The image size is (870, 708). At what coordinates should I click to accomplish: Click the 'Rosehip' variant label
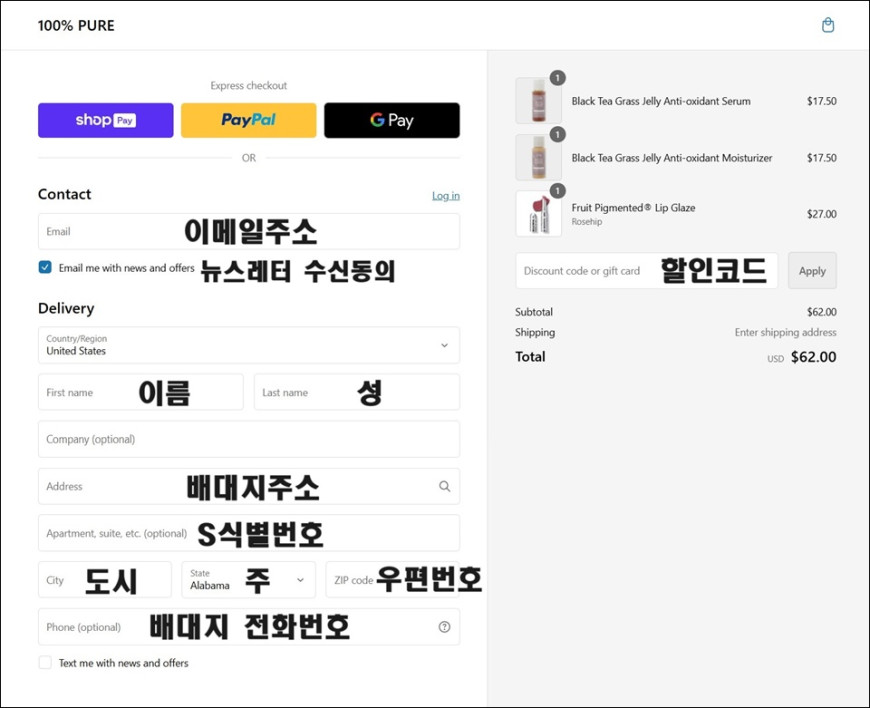tap(586, 221)
